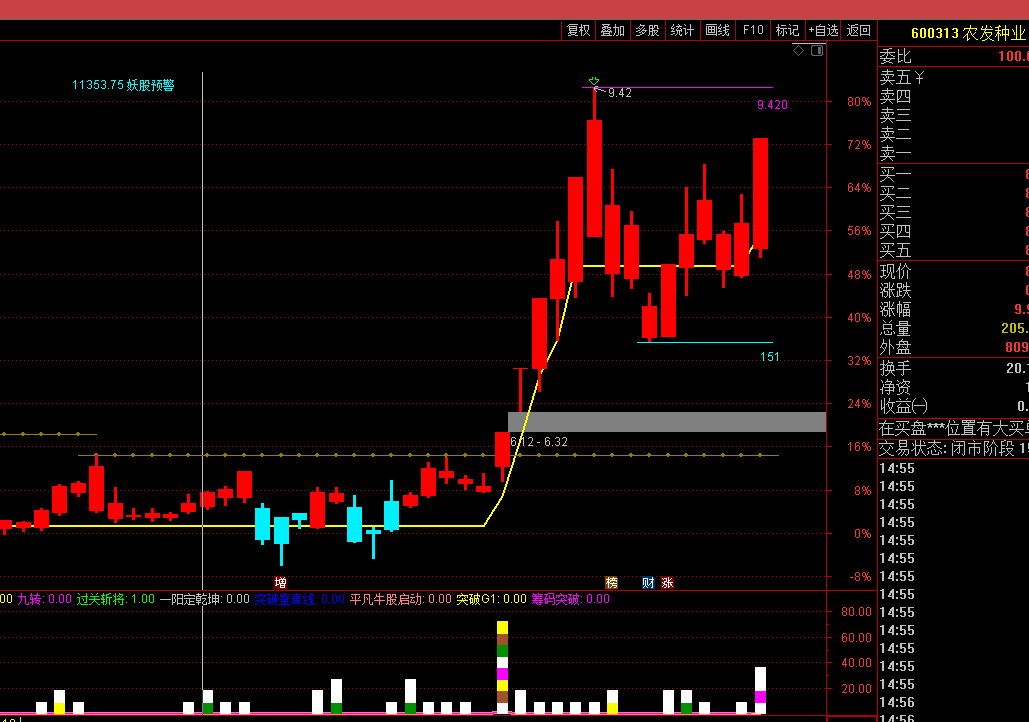Click the green down-arrow marker at the 9.42 high
The image size is (1029, 722).
point(594,81)
